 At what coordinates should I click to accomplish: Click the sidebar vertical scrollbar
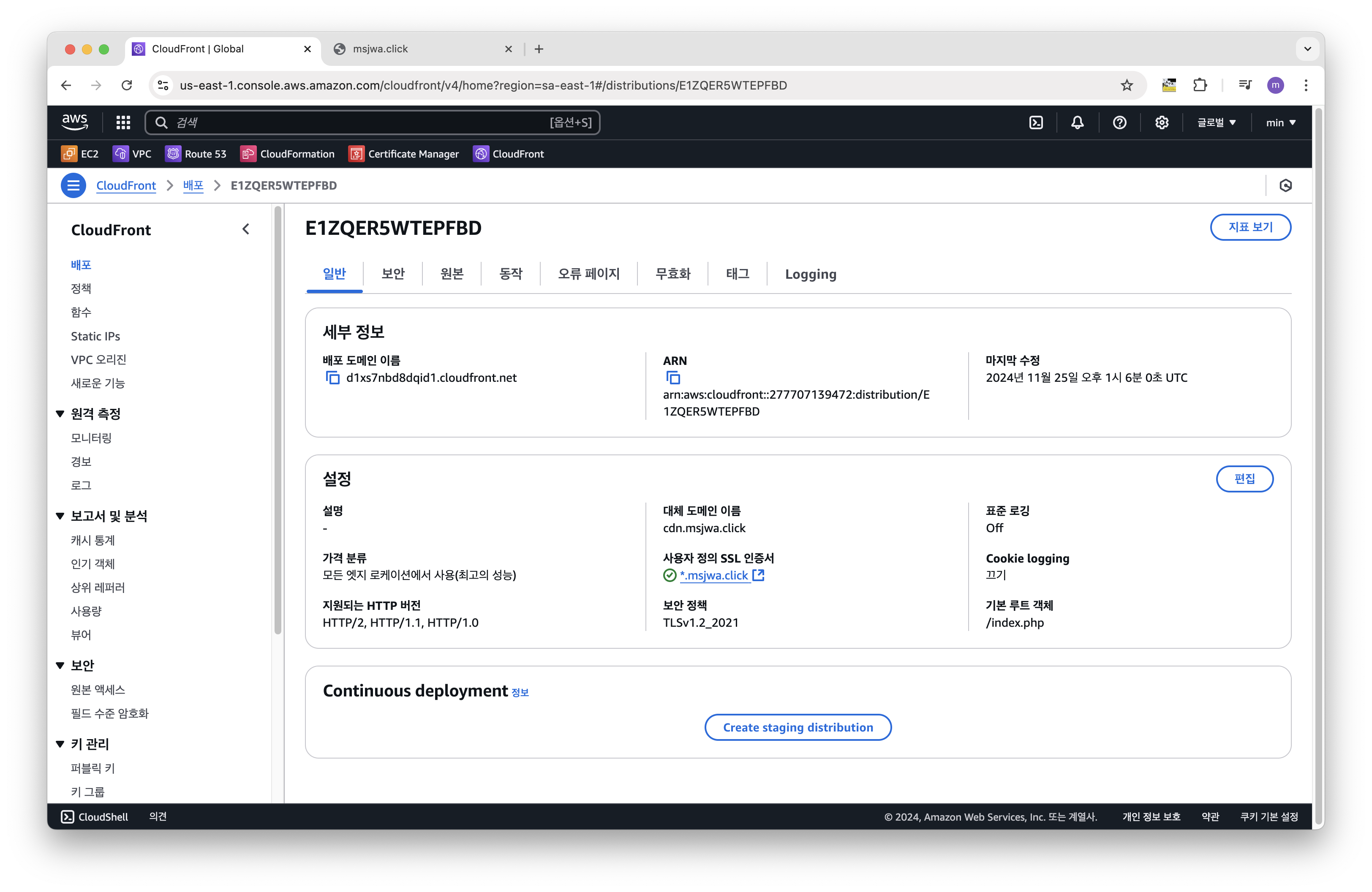pos(278,421)
